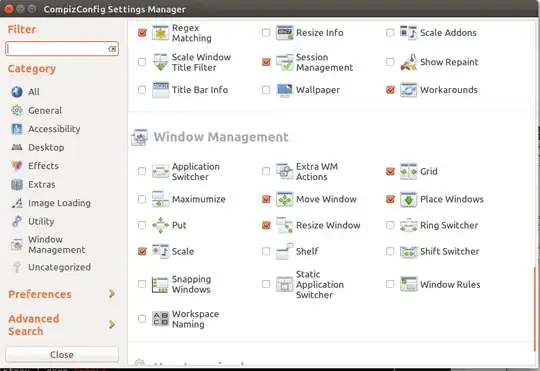Image resolution: width=540 pixels, height=371 pixels.
Task: Click the Place Windows plugin icon
Action: pos(408,199)
